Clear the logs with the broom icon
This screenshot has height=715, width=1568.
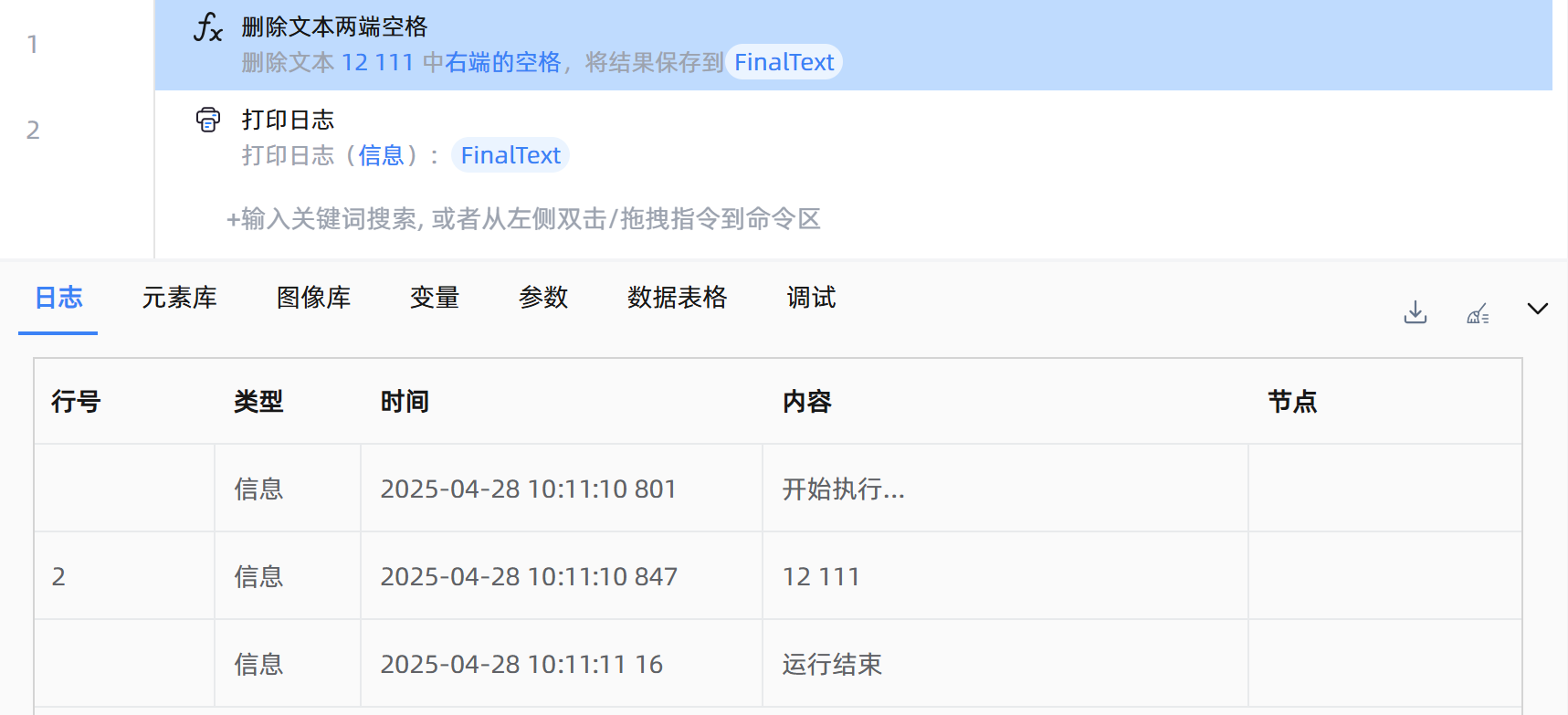tap(1478, 315)
